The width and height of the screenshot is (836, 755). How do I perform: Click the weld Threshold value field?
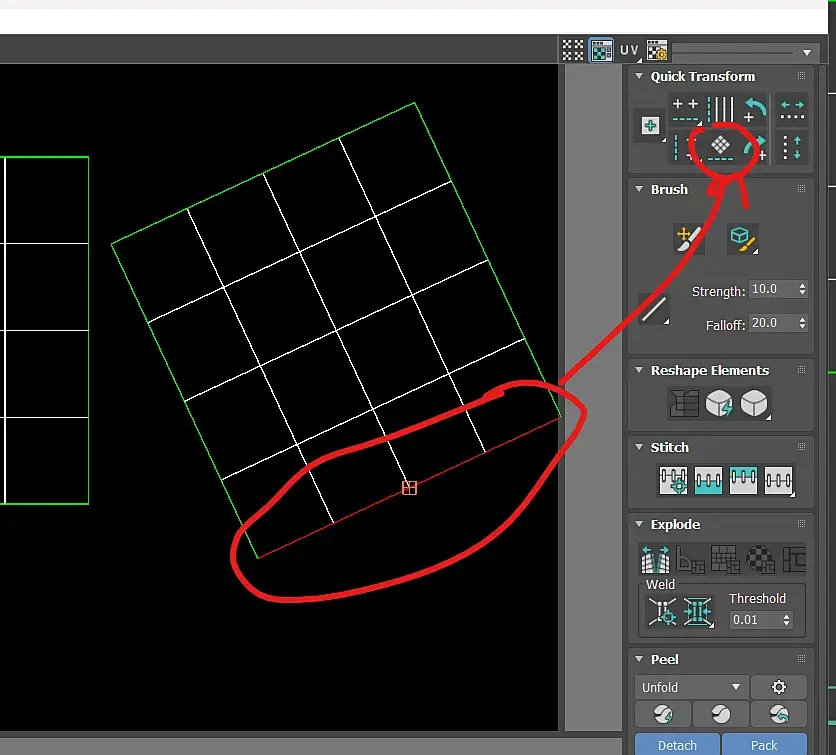click(x=755, y=620)
